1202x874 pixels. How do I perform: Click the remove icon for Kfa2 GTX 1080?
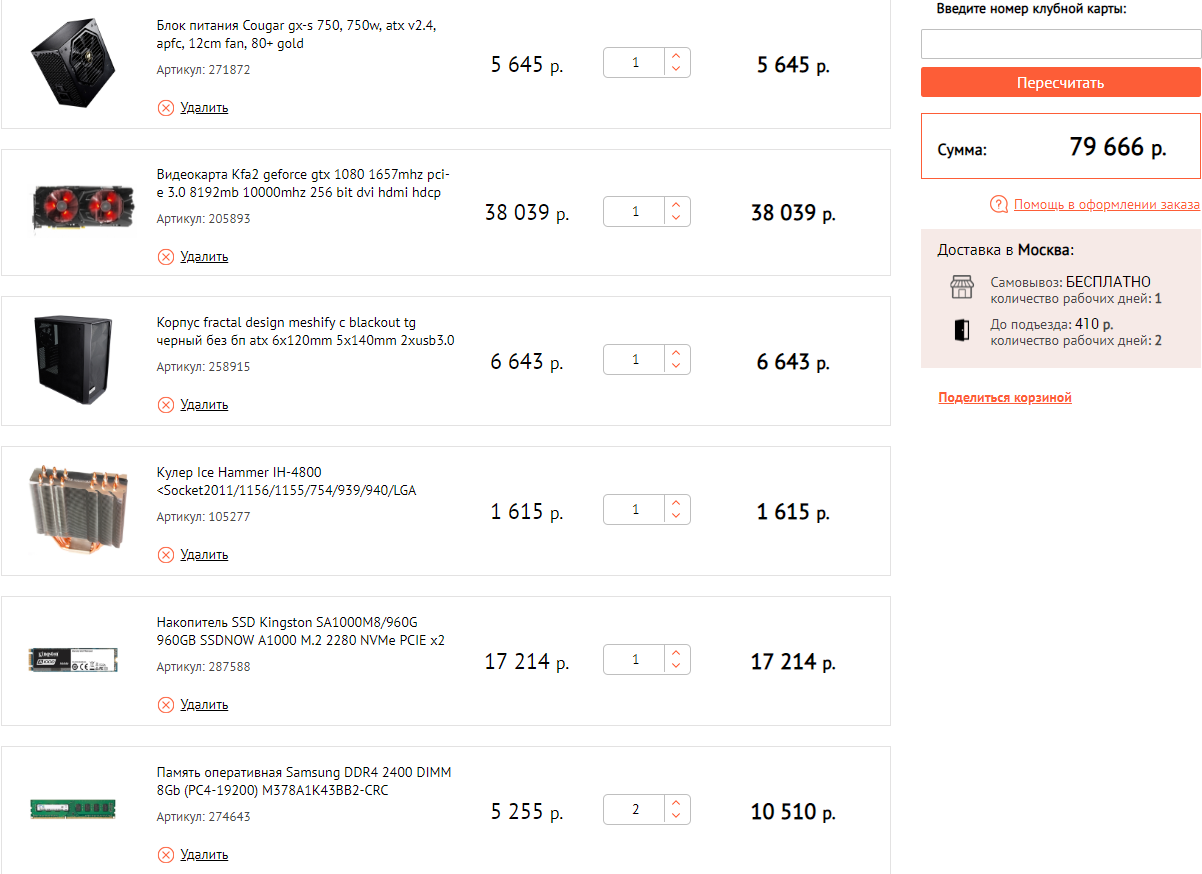click(166, 257)
